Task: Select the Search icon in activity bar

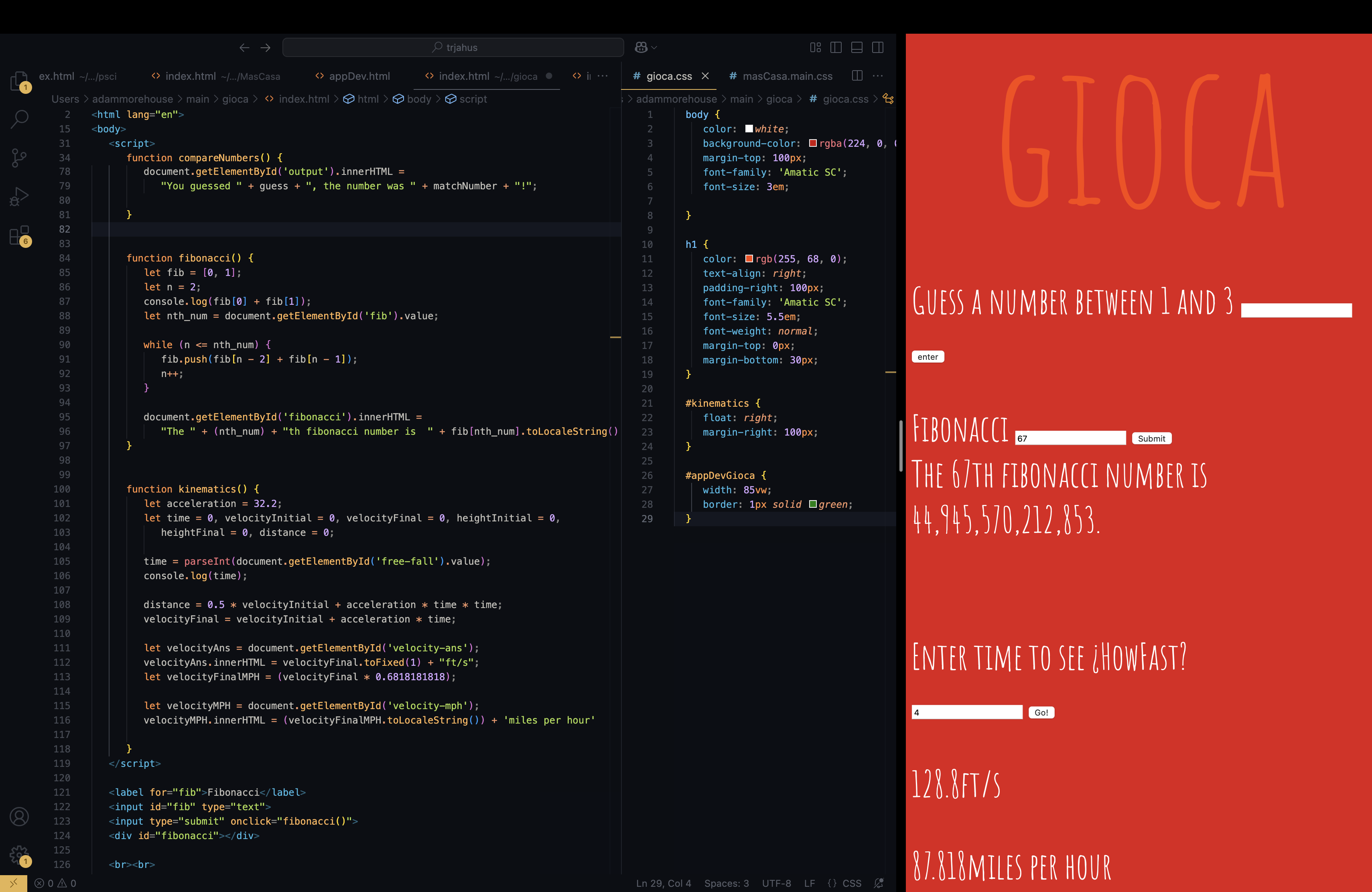Action: [20, 119]
